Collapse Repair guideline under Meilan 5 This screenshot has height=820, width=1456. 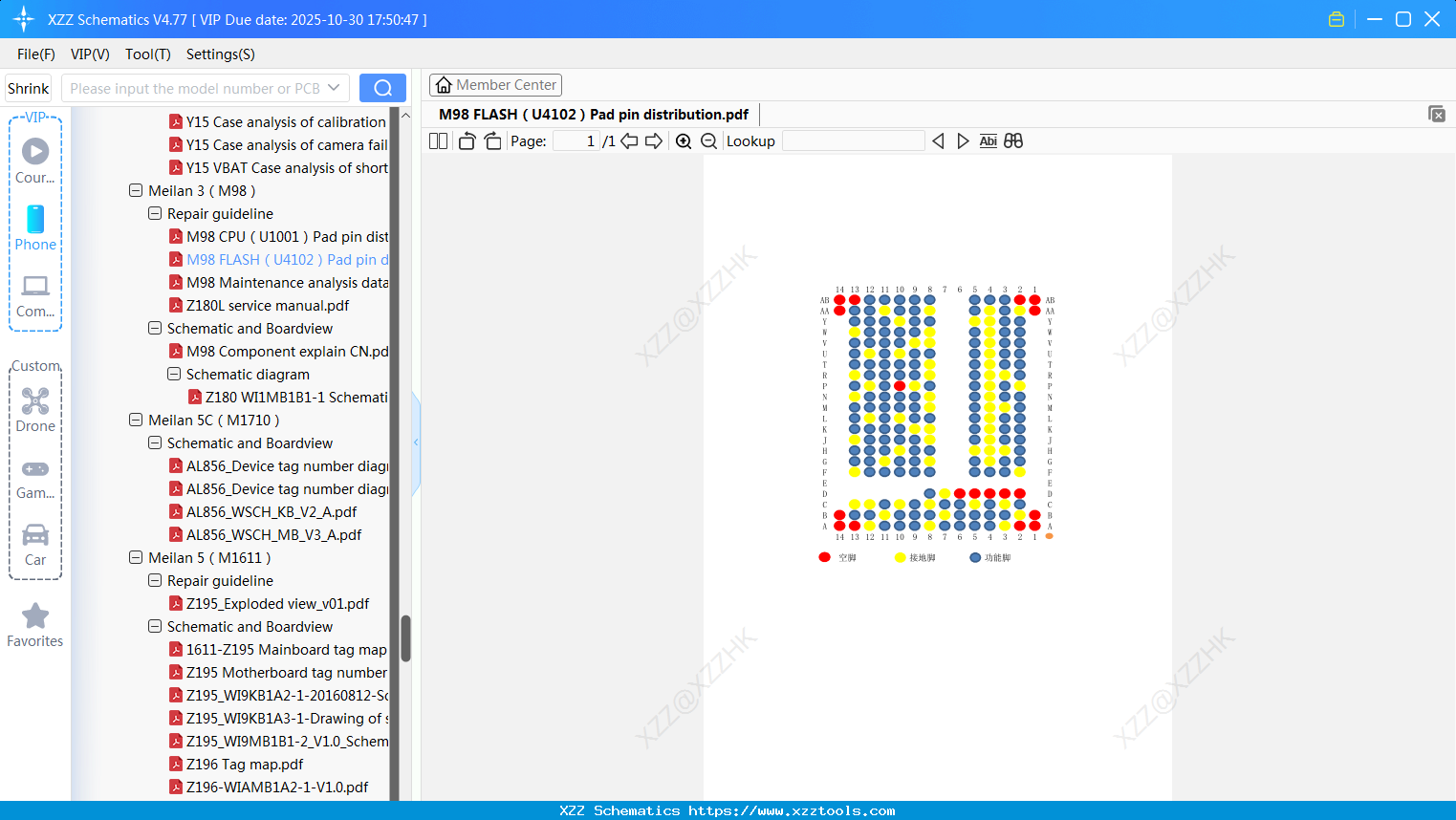click(x=155, y=581)
